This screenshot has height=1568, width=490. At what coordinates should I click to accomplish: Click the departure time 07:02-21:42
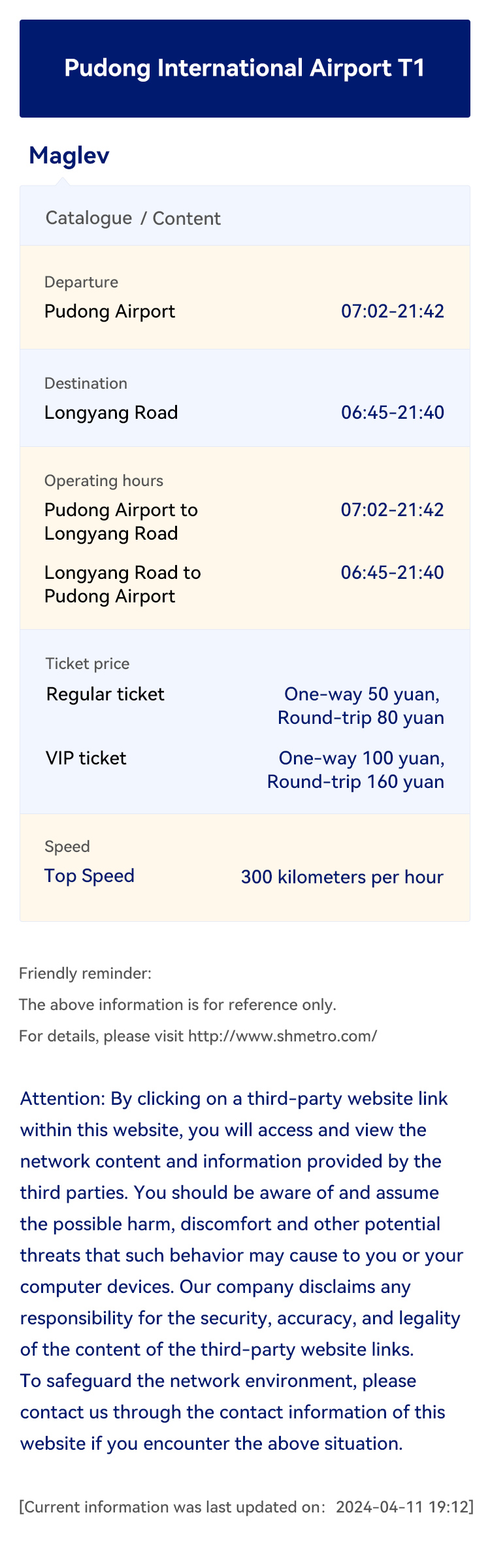(x=393, y=311)
